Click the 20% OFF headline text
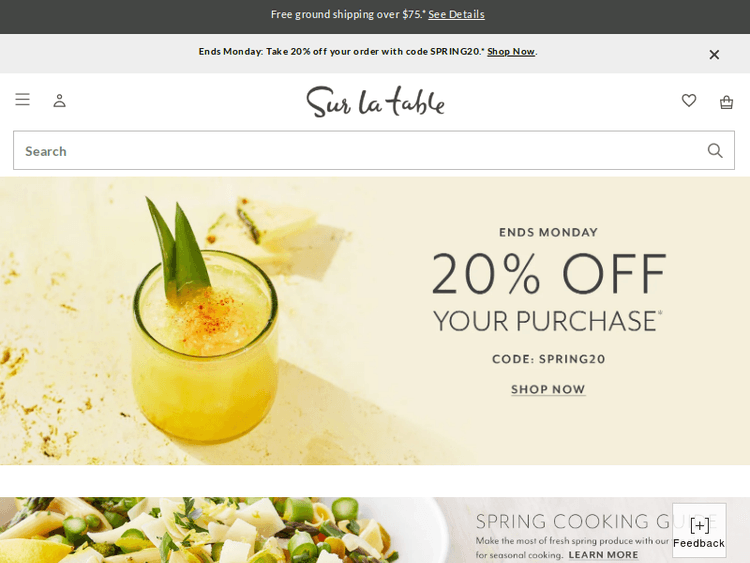This screenshot has width=750, height=563. 549,273
